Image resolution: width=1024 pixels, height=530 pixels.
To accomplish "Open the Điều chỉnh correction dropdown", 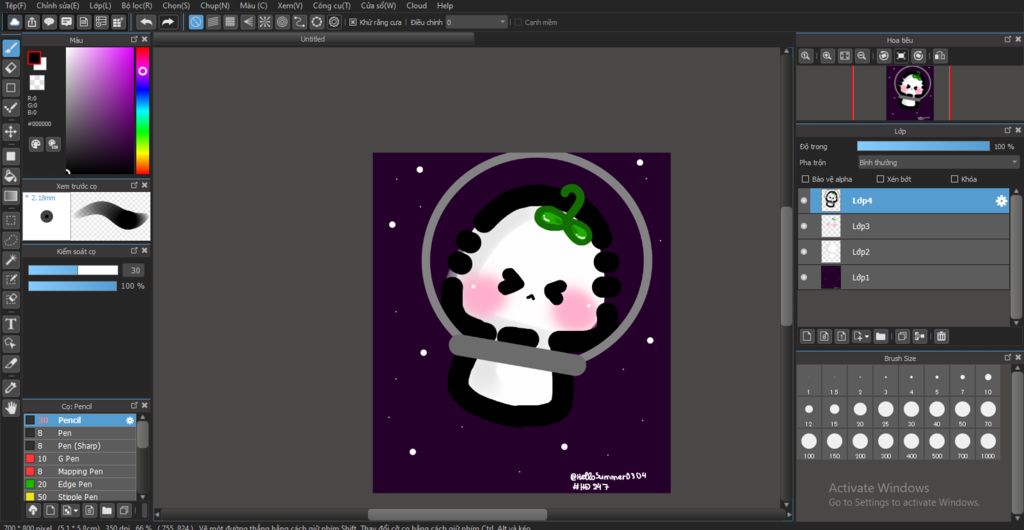I will pyautogui.click(x=477, y=22).
